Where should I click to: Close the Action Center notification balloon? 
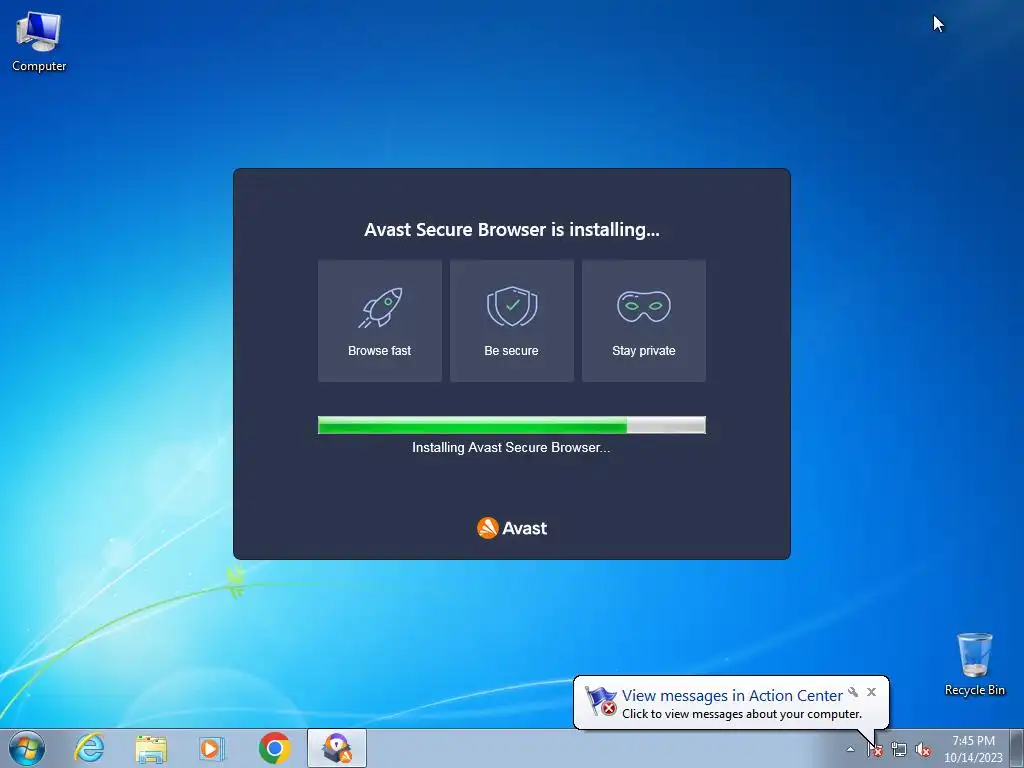tap(871, 692)
